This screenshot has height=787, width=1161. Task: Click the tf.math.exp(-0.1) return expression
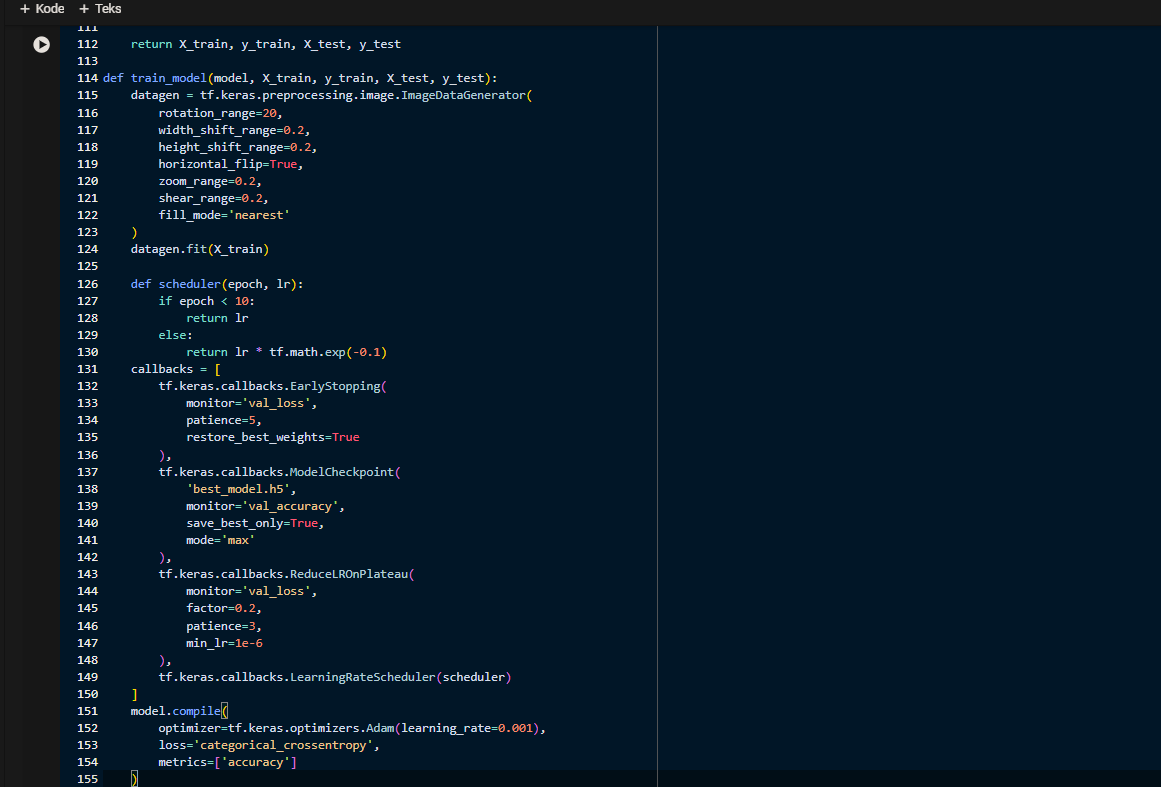[327, 352]
